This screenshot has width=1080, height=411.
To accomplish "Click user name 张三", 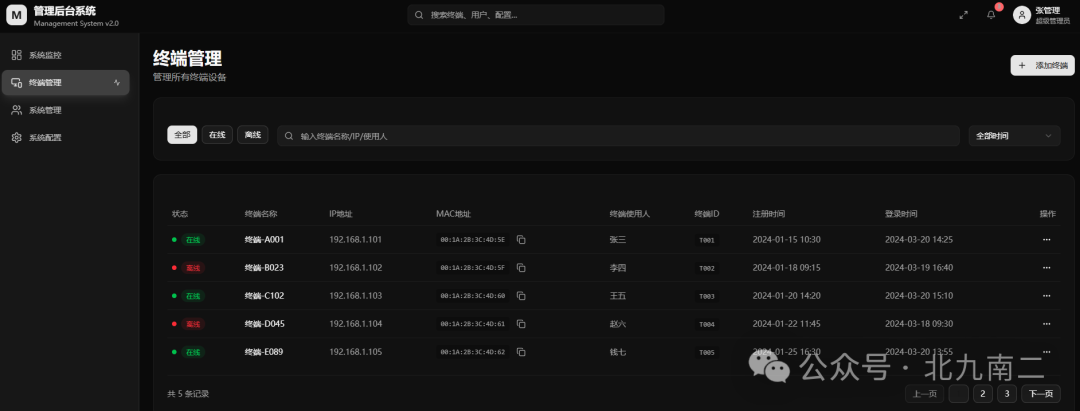I will point(618,240).
